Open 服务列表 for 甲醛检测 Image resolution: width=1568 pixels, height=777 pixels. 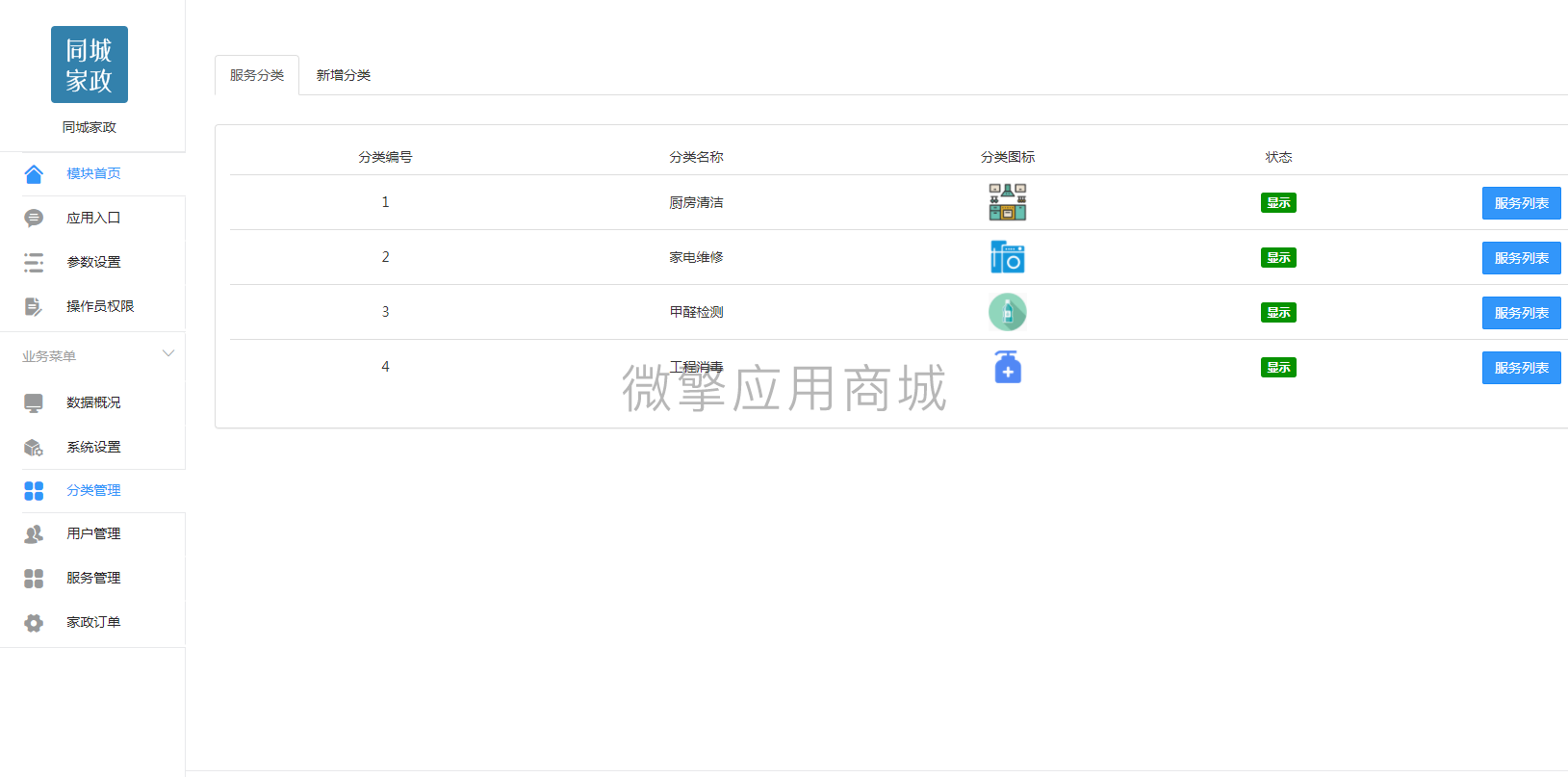tap(1521, 313)
